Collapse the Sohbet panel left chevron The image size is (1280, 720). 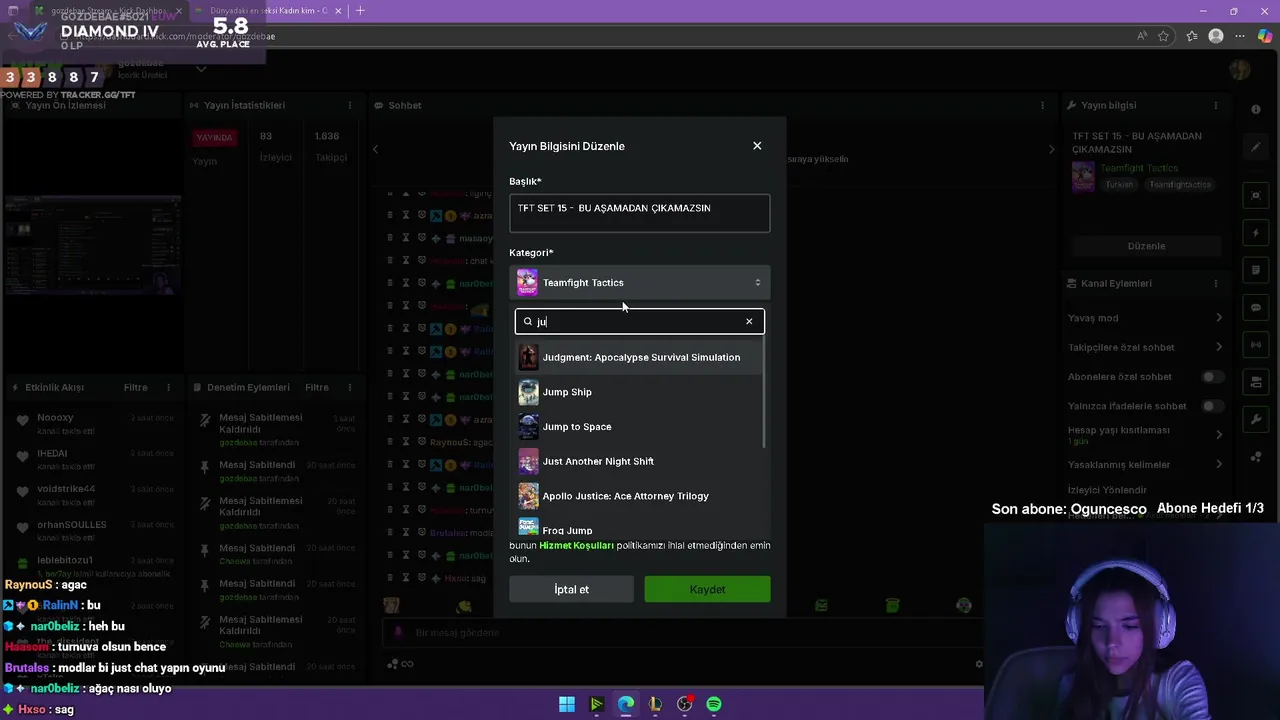pyautogui.click(x=375, y=149)
